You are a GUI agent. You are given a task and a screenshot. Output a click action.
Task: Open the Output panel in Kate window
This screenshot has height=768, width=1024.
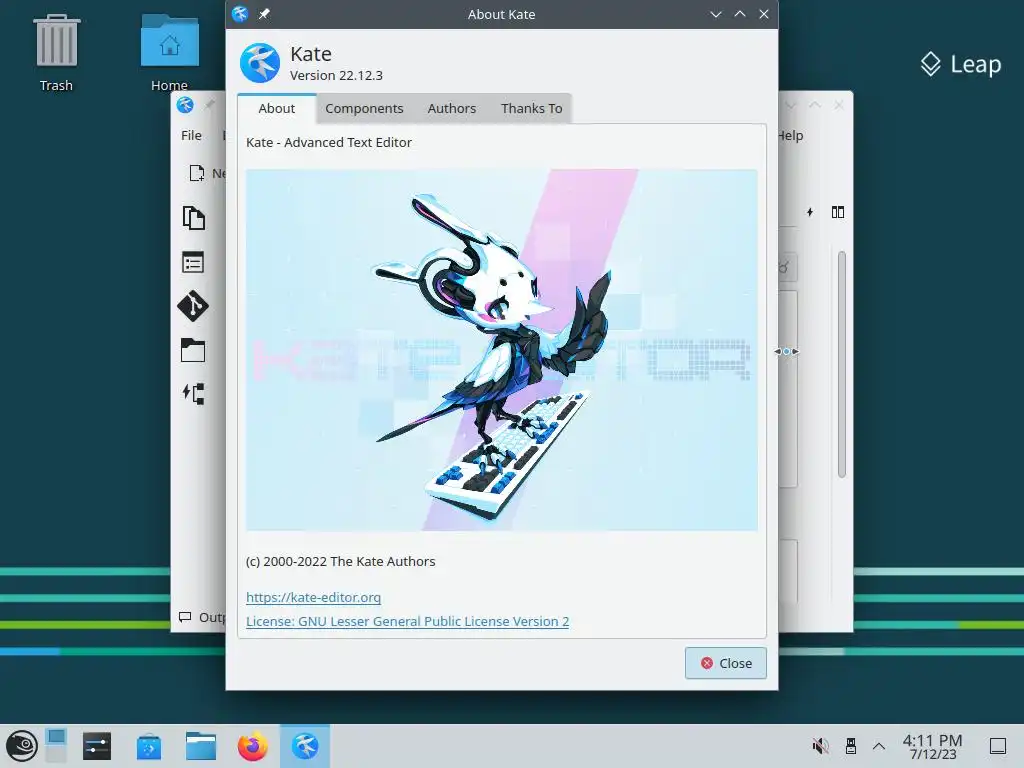tap(201, 617)
